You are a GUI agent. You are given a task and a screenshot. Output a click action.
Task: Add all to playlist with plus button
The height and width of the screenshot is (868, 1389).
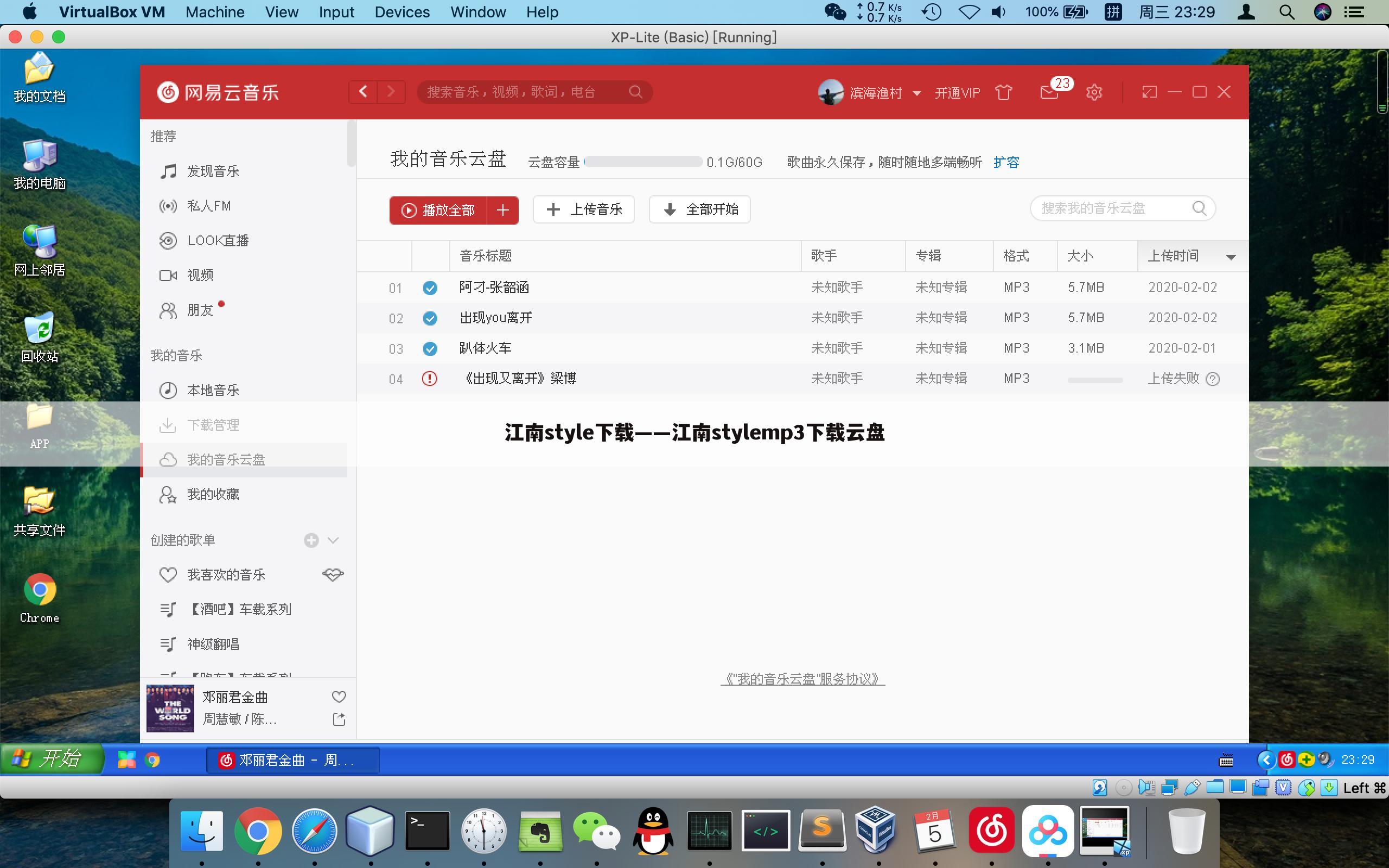click(x=503, y=210)
